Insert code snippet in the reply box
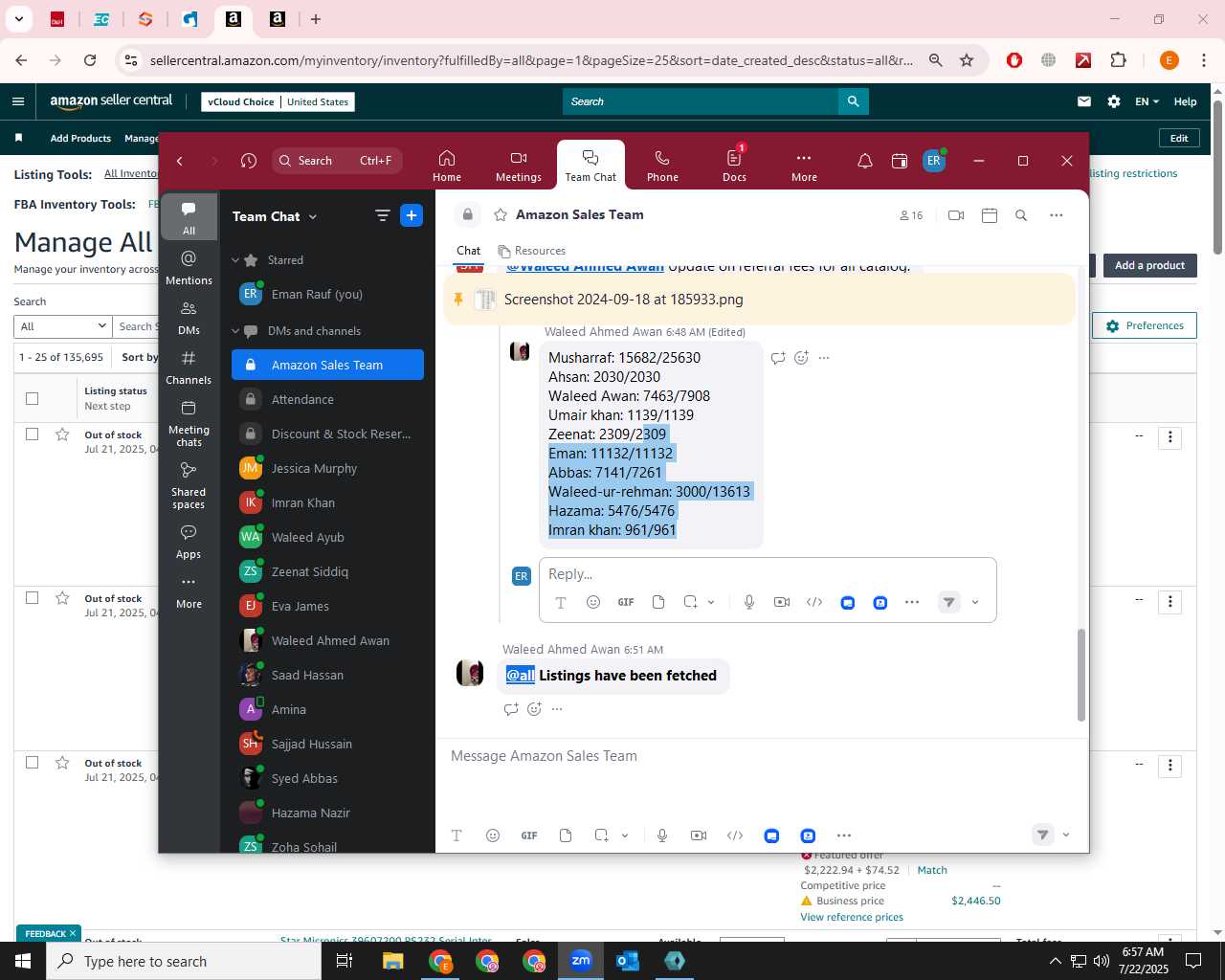Screen dimensions: 1225x980 (x=814, y=602)
